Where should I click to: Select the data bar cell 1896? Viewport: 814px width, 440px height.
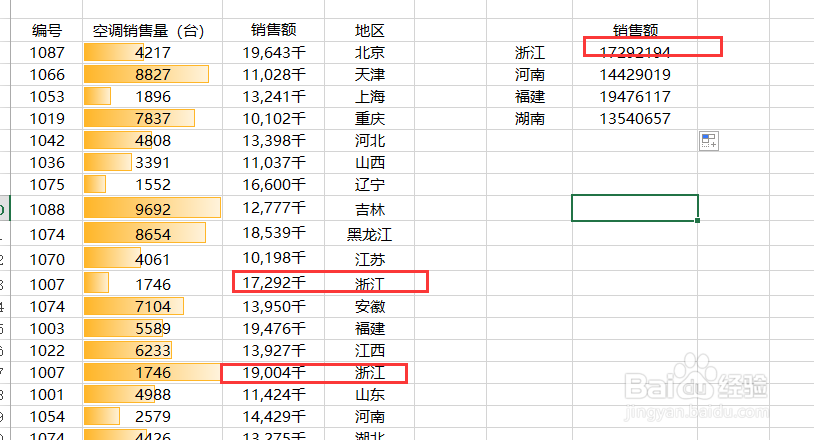click(x=152, y=97)
